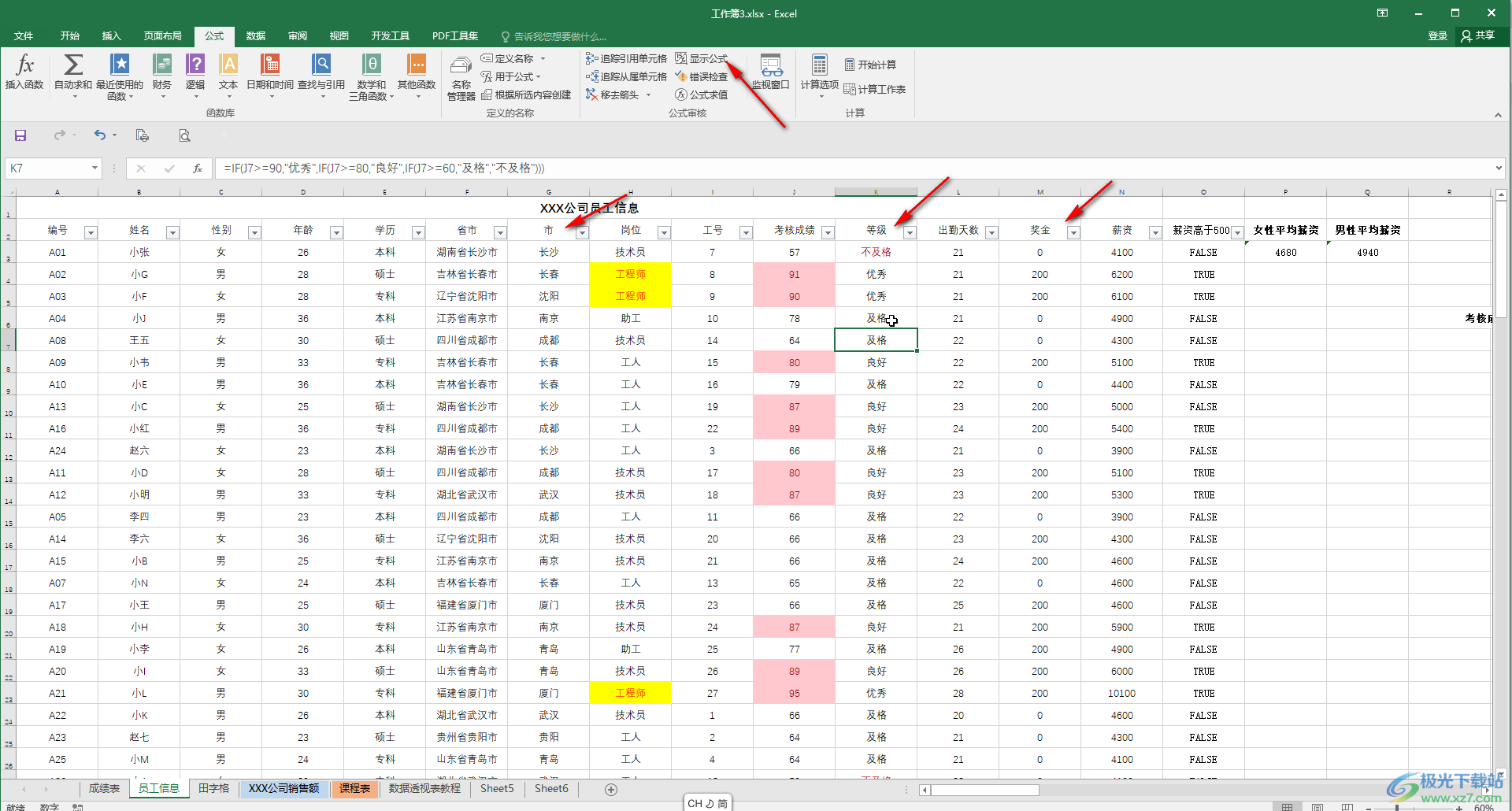Click the fx button beside formula bar
This screenshot has width=1512, height=811.
tap(198, 168)
